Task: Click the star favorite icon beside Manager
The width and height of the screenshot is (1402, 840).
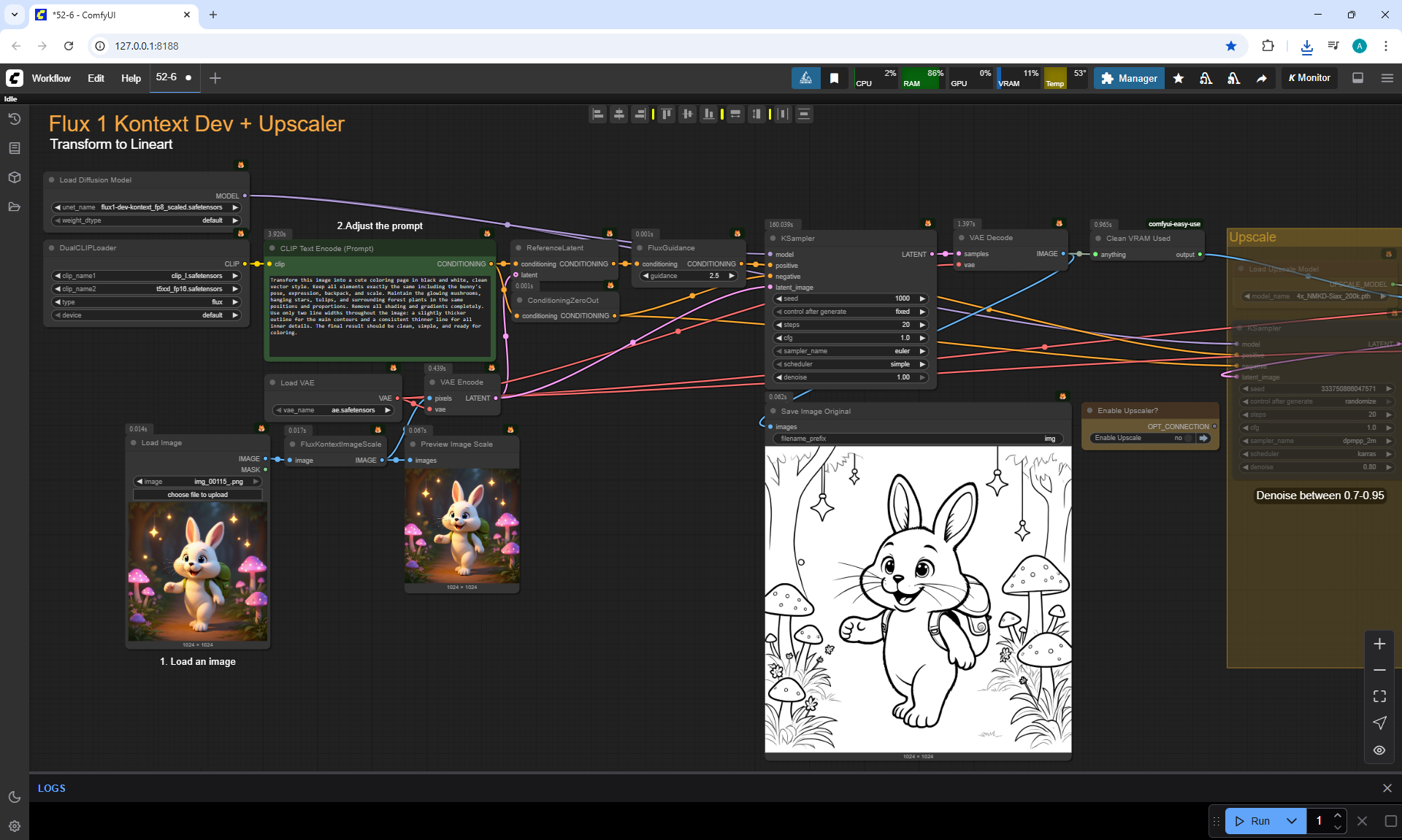Action: [x=1178, y=78]
